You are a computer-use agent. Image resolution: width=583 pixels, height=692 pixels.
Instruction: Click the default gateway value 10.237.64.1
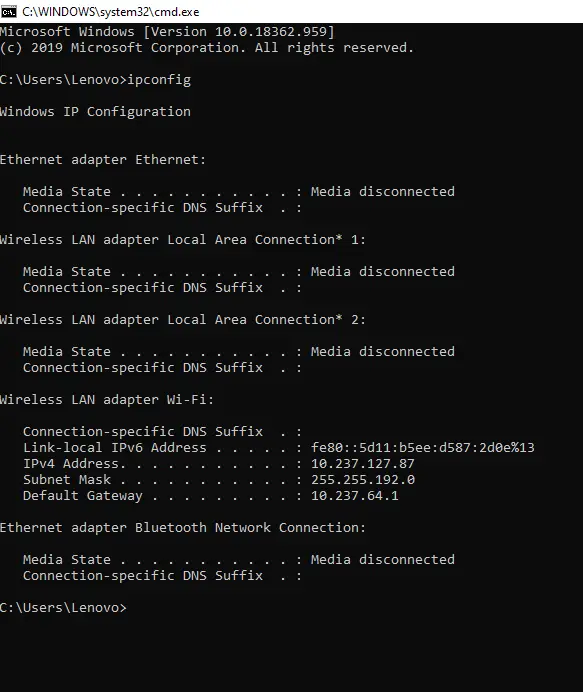click(x=355, y=496)
